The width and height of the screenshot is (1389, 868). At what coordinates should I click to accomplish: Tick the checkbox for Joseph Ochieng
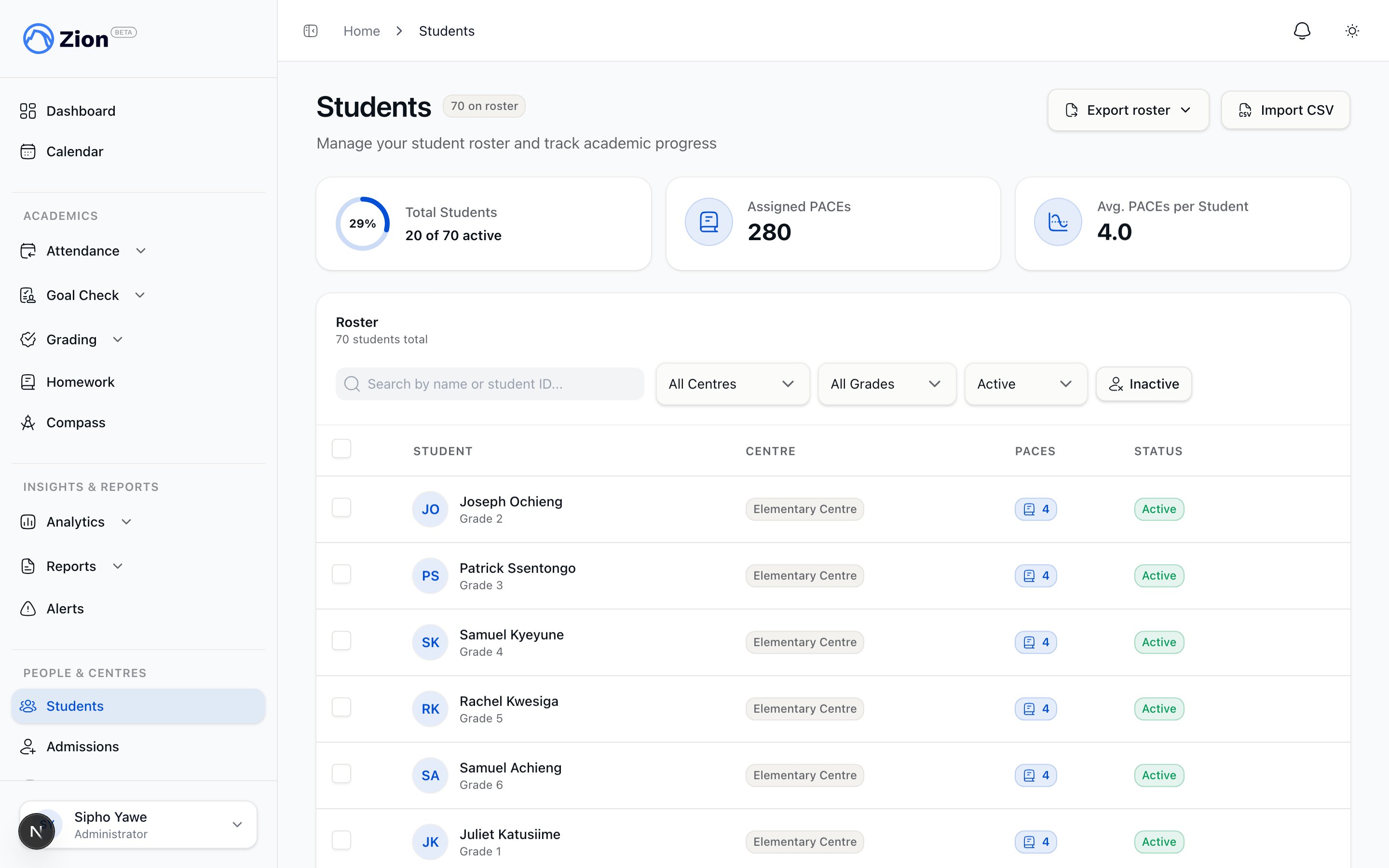click(x=341, y=507)
